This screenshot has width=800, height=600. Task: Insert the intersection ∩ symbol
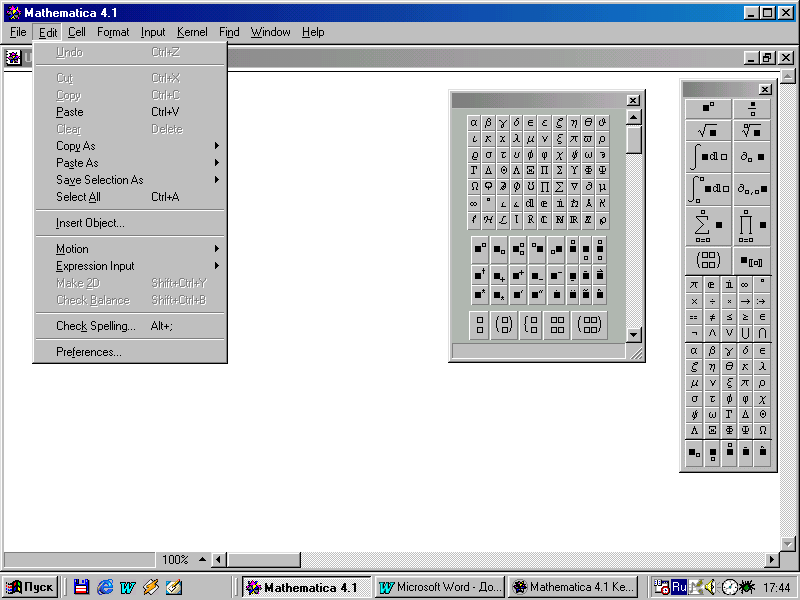[x=762, y=334]
